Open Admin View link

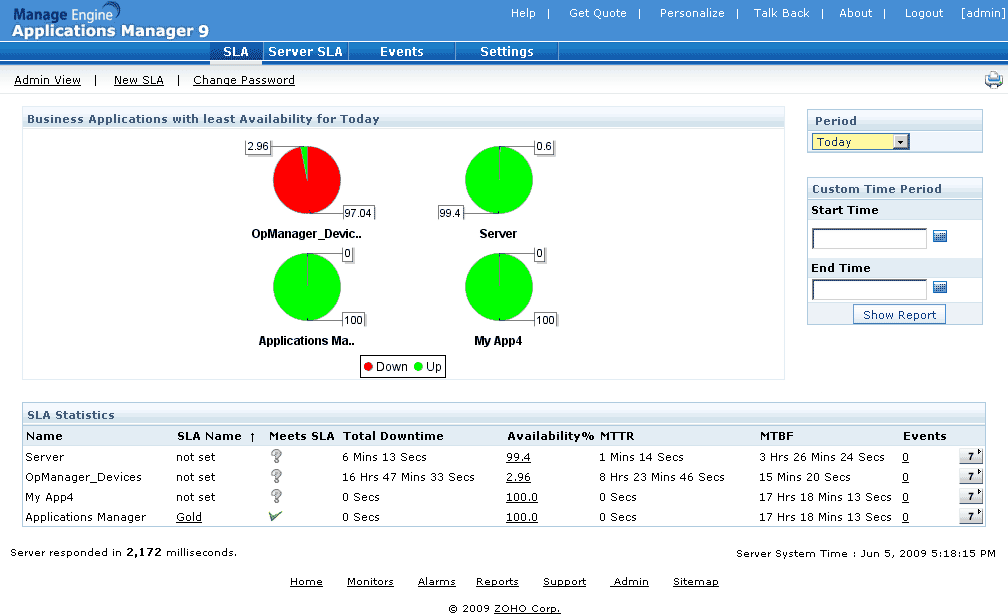click(48, 80)
